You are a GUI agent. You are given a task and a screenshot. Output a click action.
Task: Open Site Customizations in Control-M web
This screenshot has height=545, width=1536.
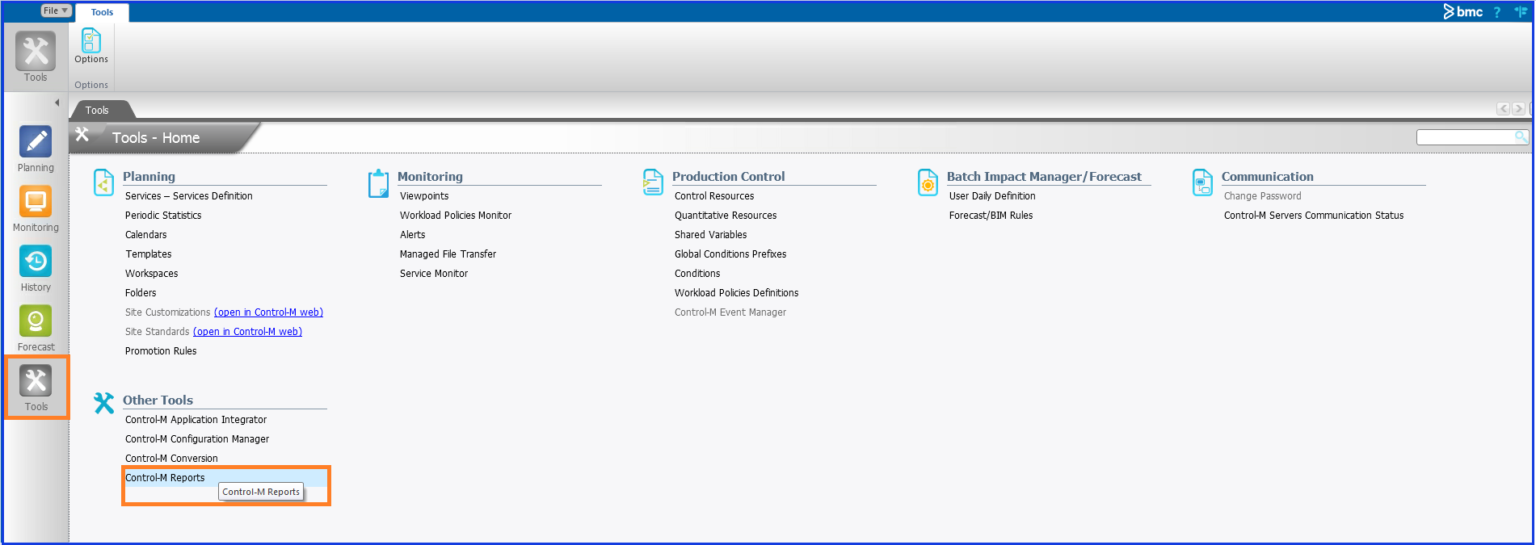click(268, 312)
